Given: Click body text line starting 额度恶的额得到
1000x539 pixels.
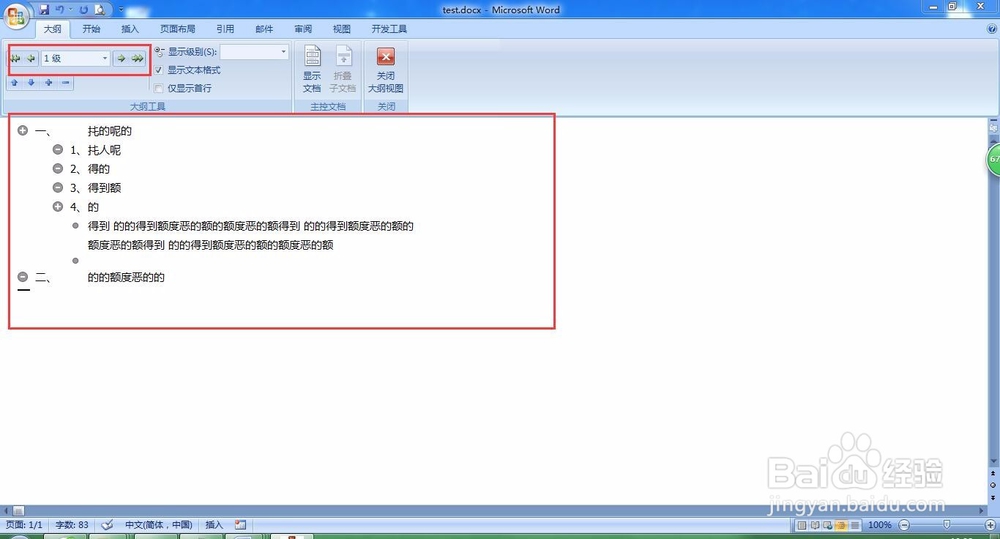Looking at the screenshot, I should point(210,245).
